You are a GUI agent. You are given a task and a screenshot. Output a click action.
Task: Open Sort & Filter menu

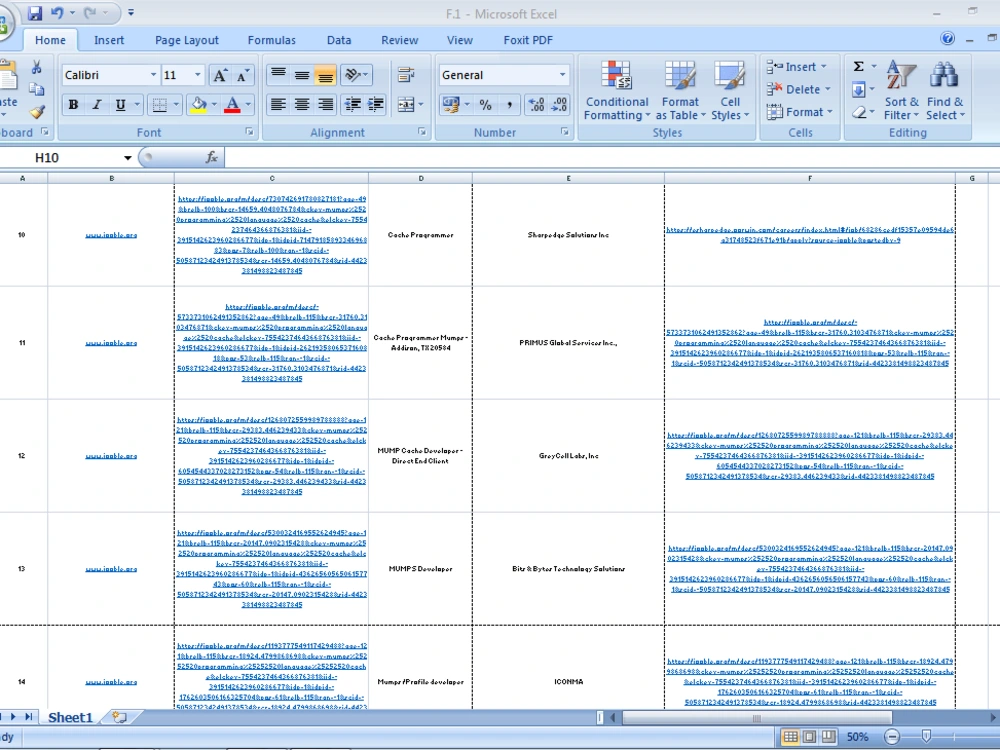point(901,91)
